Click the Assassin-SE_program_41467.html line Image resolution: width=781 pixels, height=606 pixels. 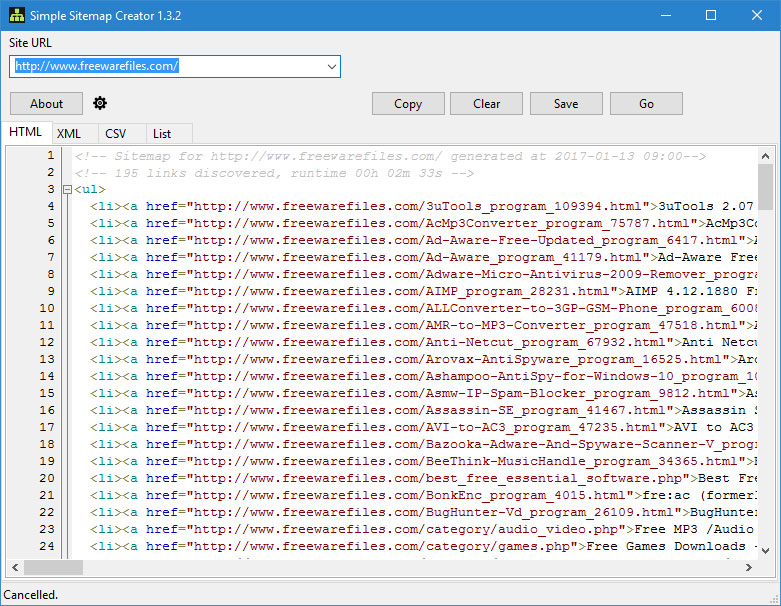click(x=423, y=410)
